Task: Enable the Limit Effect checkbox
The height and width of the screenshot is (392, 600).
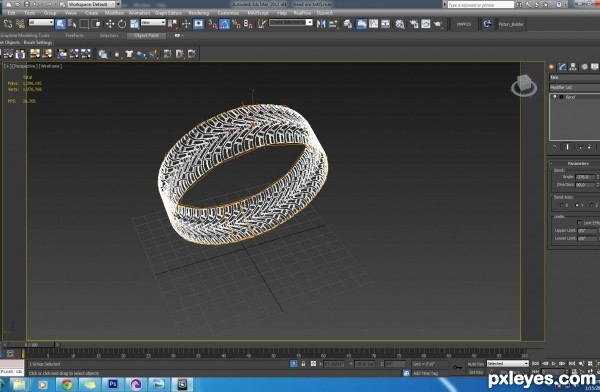Action: click(x=579, y=223)
